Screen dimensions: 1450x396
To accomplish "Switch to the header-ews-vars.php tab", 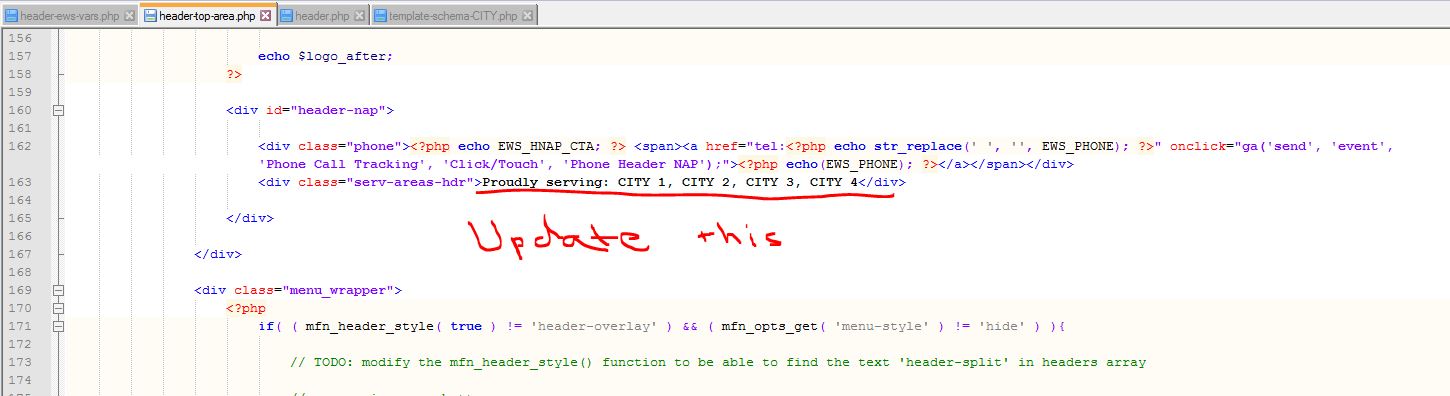I will tap(70, 17).
